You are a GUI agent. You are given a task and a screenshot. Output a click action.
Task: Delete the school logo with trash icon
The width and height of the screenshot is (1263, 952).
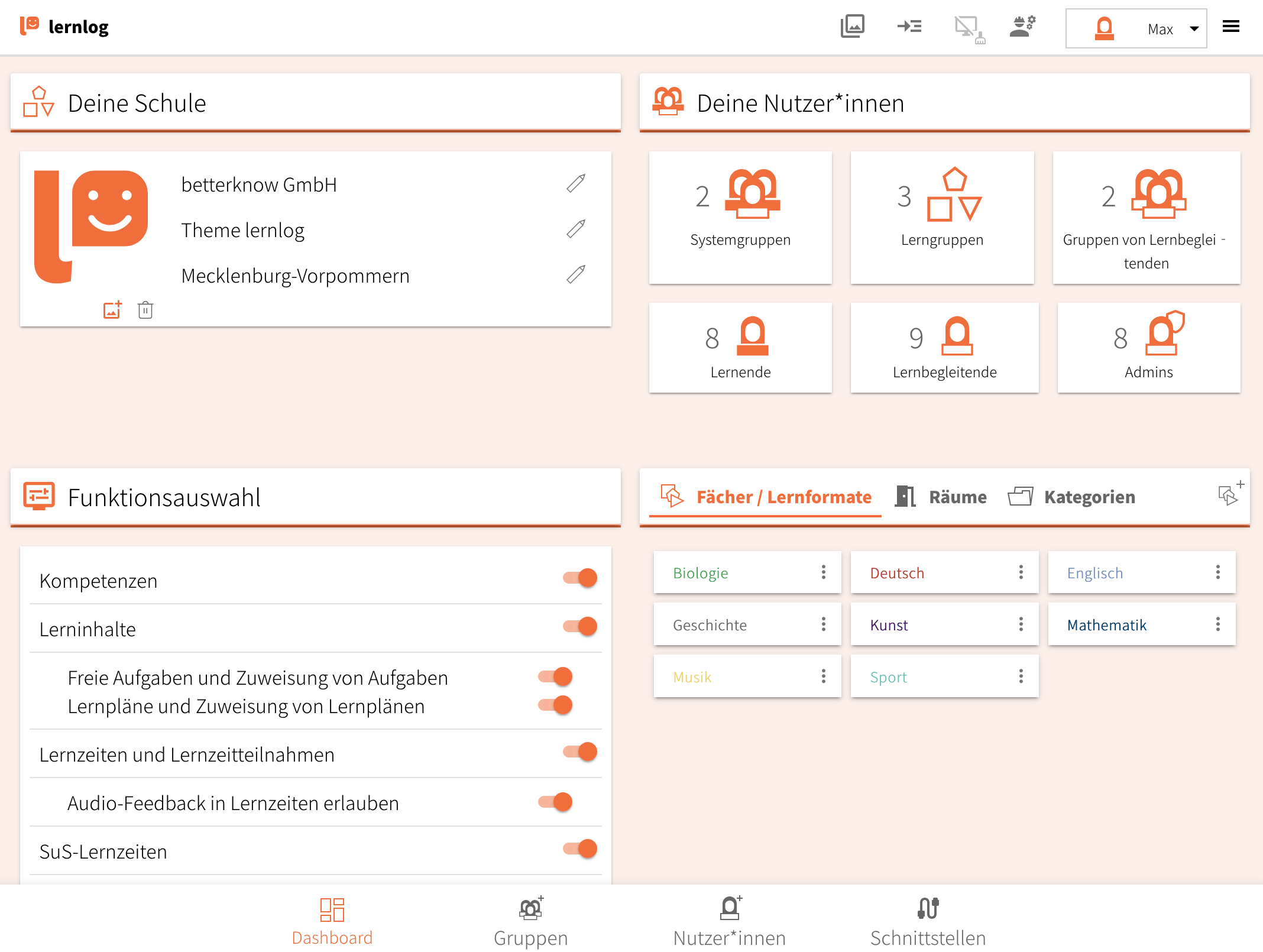[145, 310]
